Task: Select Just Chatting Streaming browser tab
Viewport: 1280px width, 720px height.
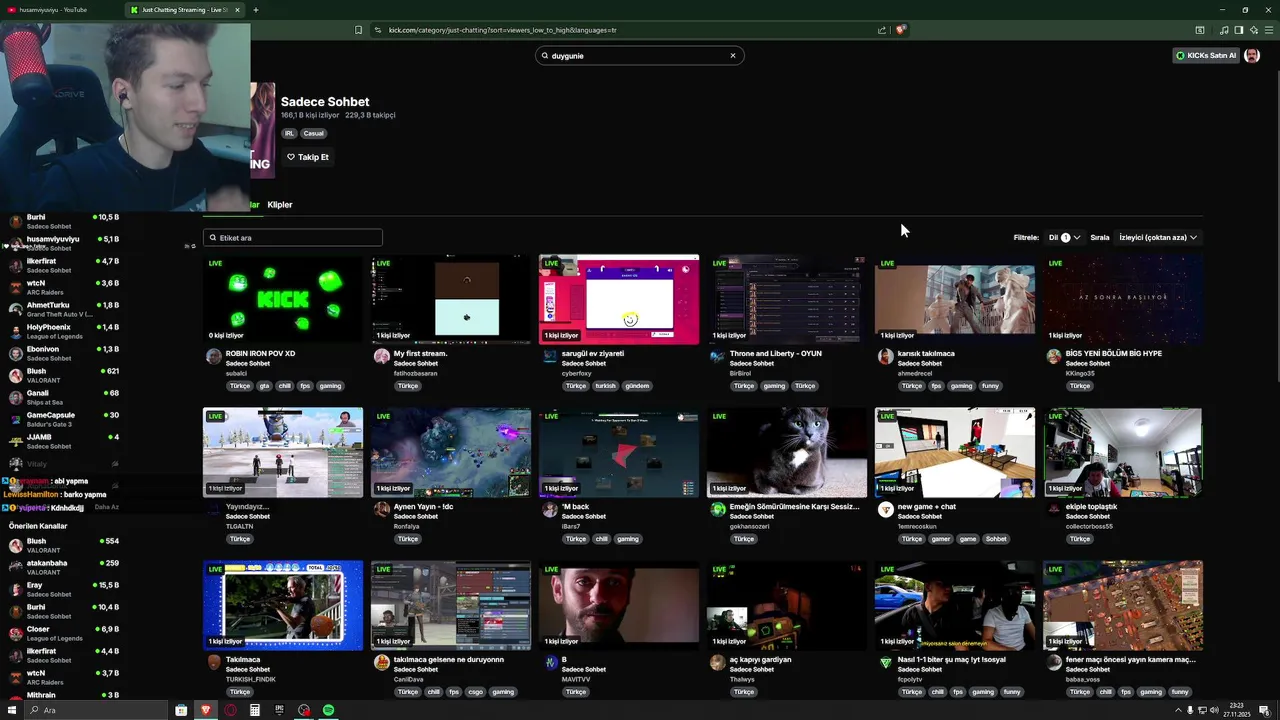Action: (185, 10)
